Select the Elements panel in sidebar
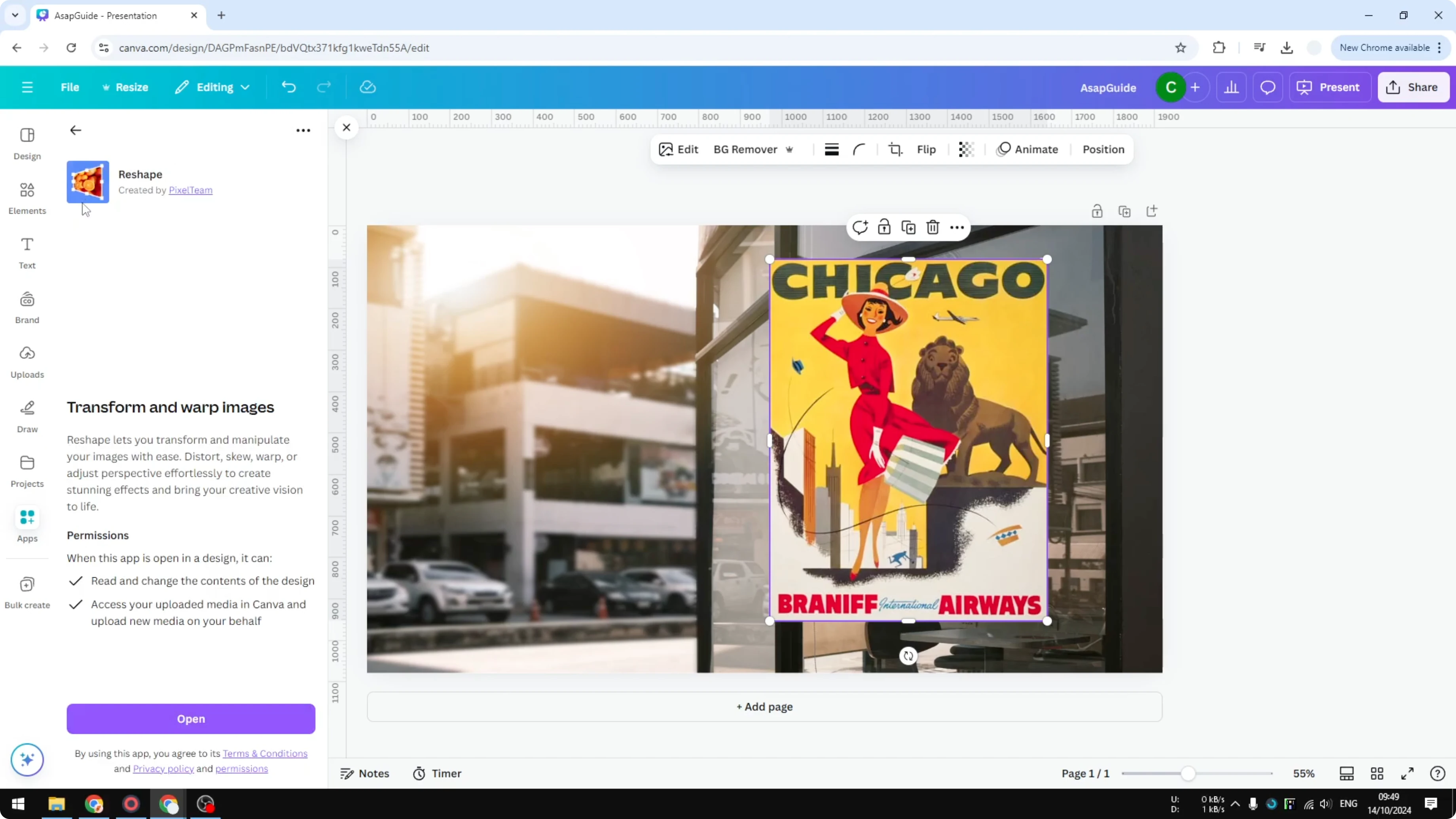The height and width of the screenshot is (819, 1456). [27, 197]
